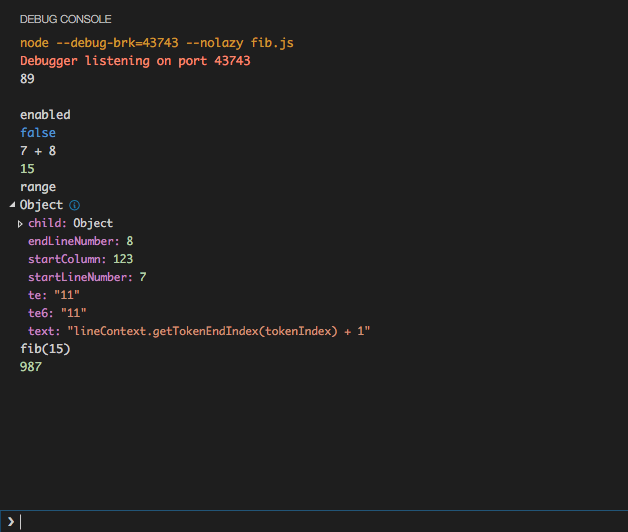The height and width of the screenshot is (532, 628).
Task: Click the info icon next to Object
Action: [x=74, y=205]
